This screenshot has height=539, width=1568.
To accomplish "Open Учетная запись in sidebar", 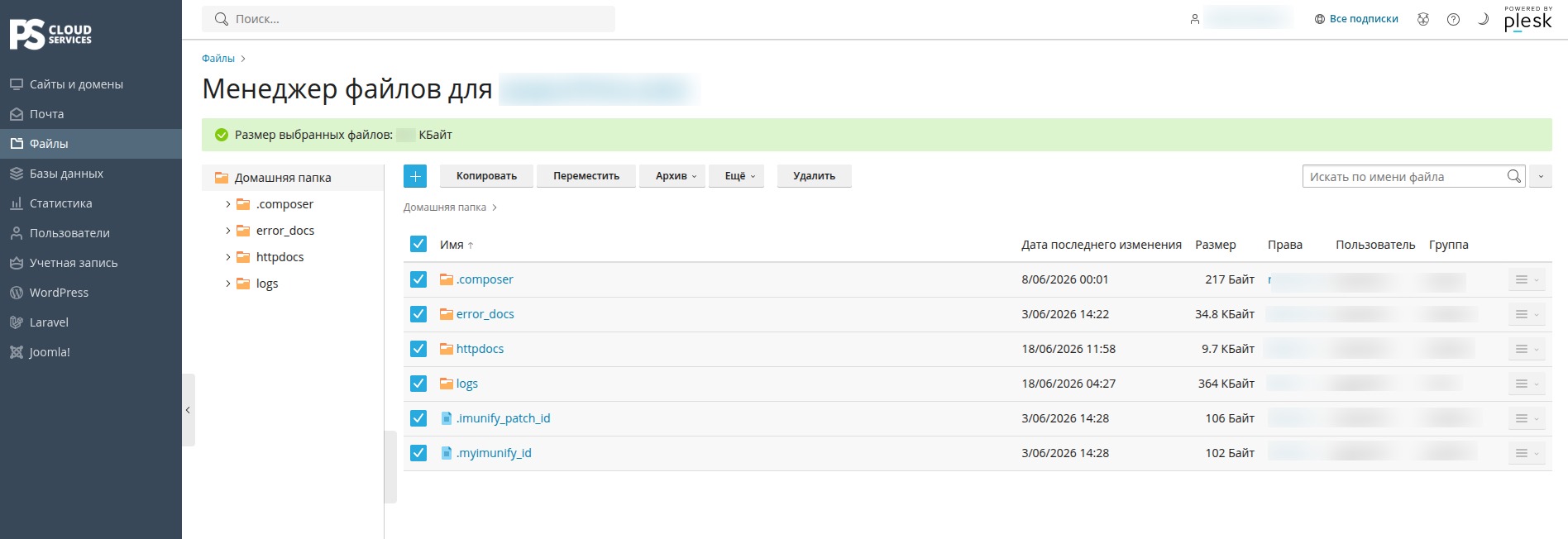I will click(x=91, y=263).
